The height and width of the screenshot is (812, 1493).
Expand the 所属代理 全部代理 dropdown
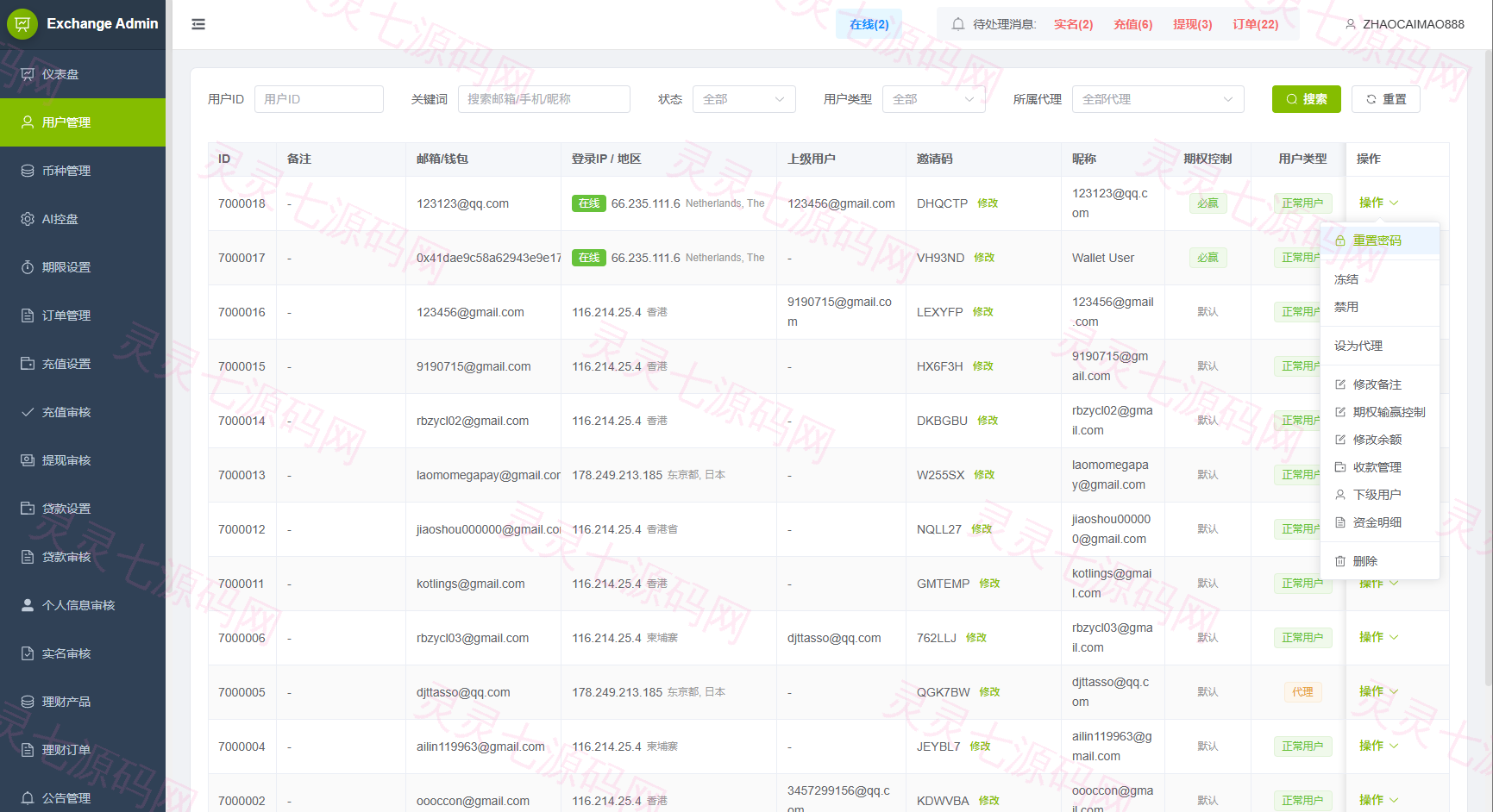(1158, 99)
